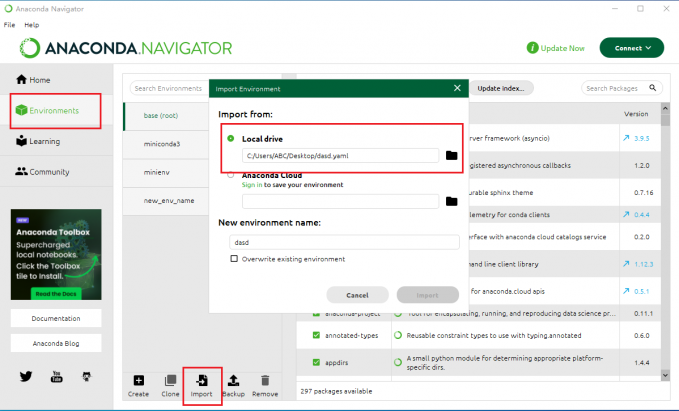
Task: Click the Import button in dialog
Action: click(428, 295)
